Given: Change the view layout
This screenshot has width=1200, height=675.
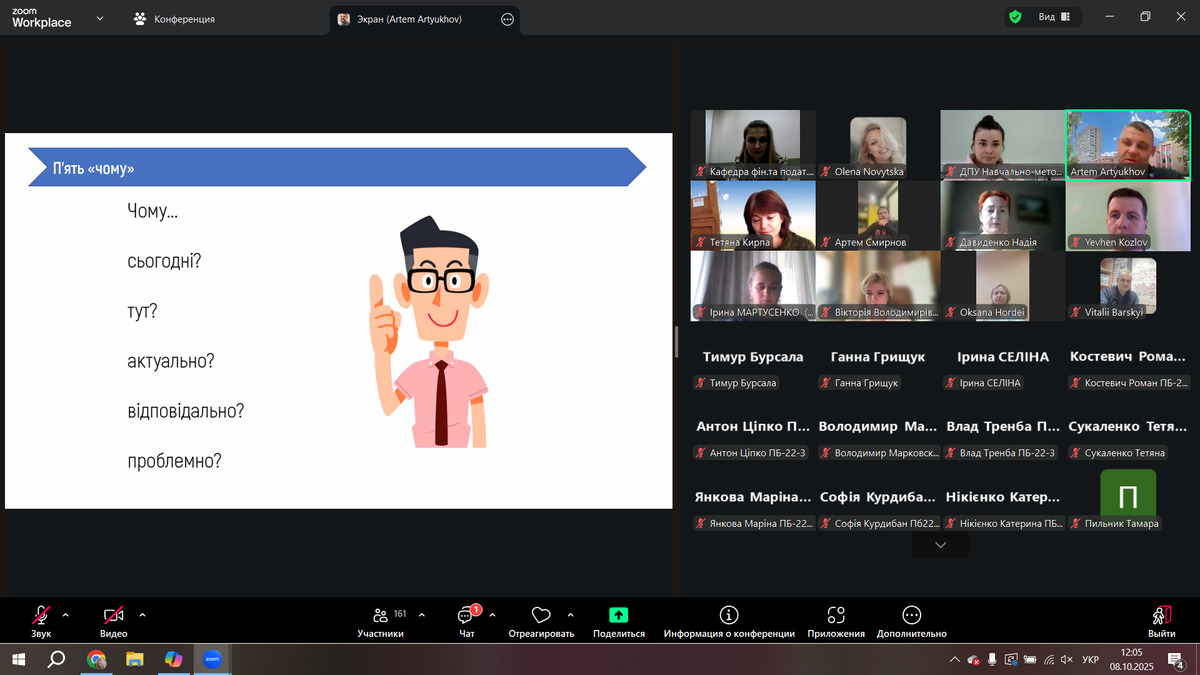Looking at the screenshot, I should 1053,17.
